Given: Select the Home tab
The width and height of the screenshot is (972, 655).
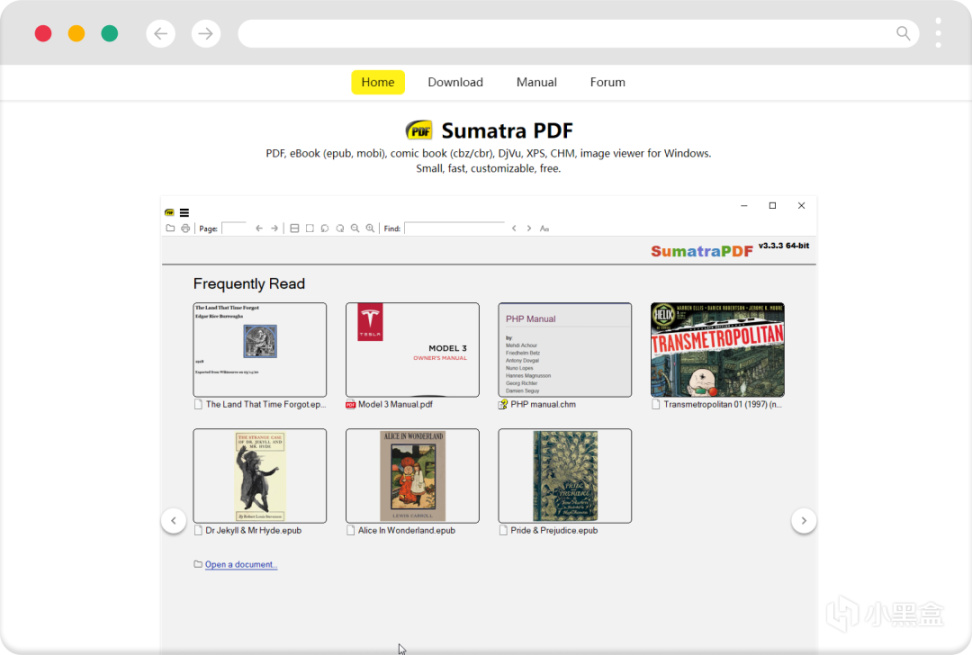Looking at the screenshot, I should [378, 82].
